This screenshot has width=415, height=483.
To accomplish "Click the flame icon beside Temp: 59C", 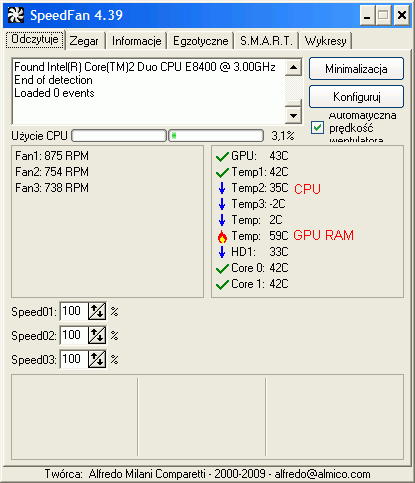I will [222, 236].
